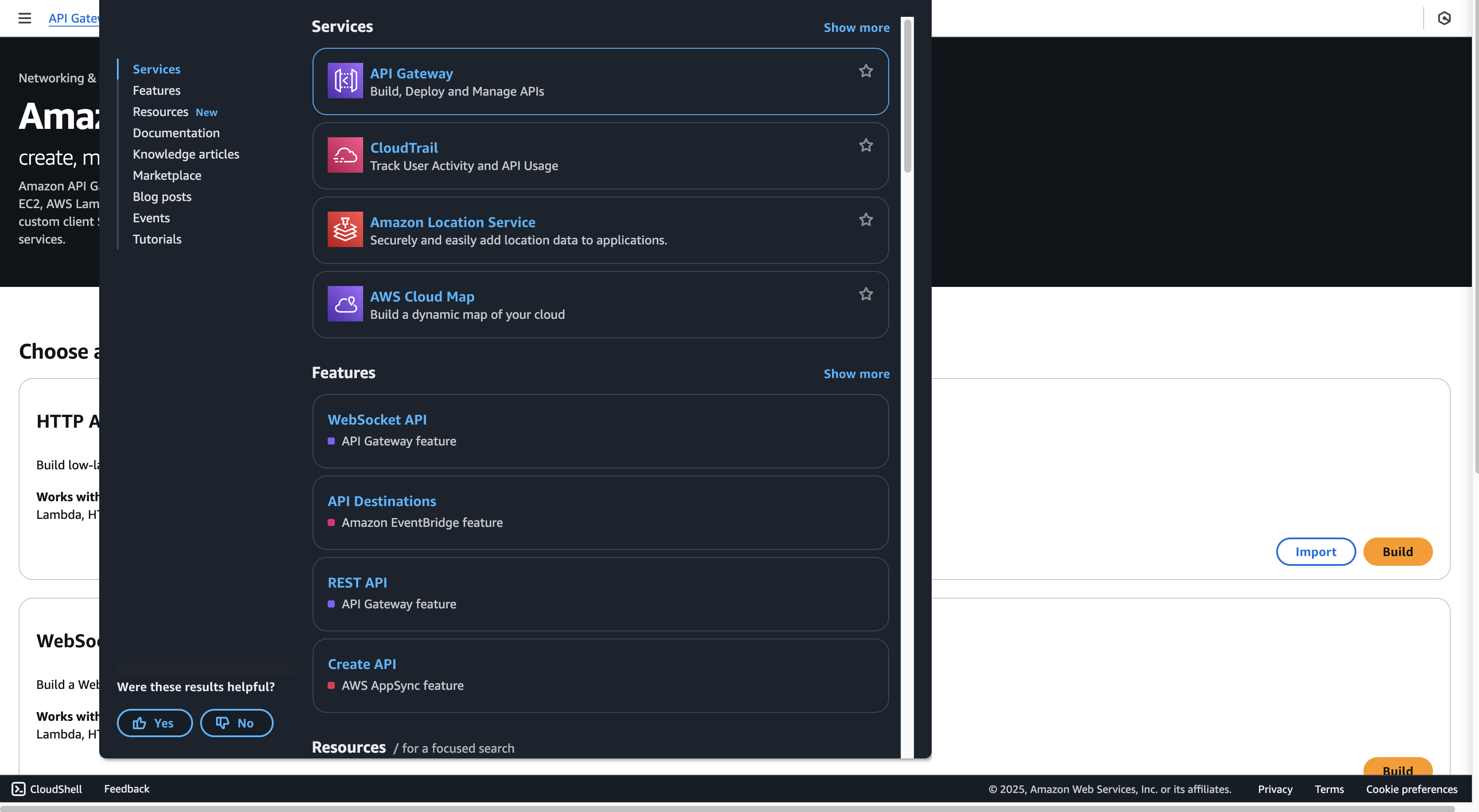Open the Create API AppSync feature
The width and height of the screenshot is (1479, 812).
coord(362,665)
